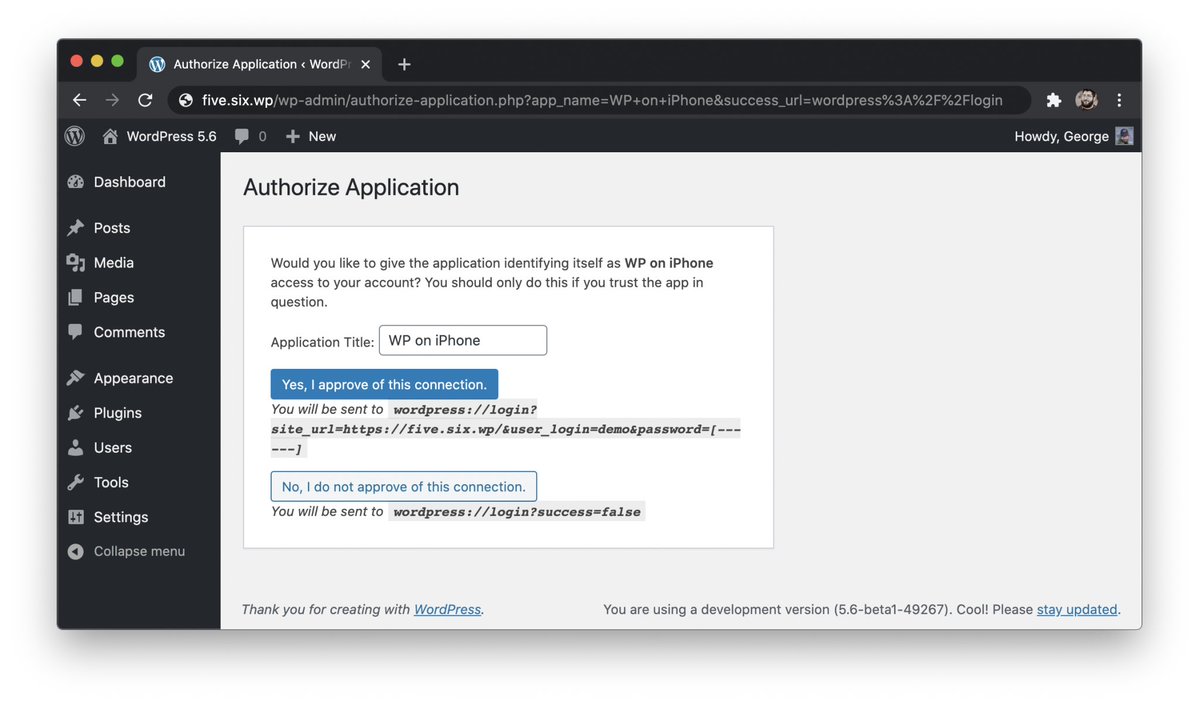Click the stay updated link
Viewport: 1199px width, 705px height.
[1077, 609]
